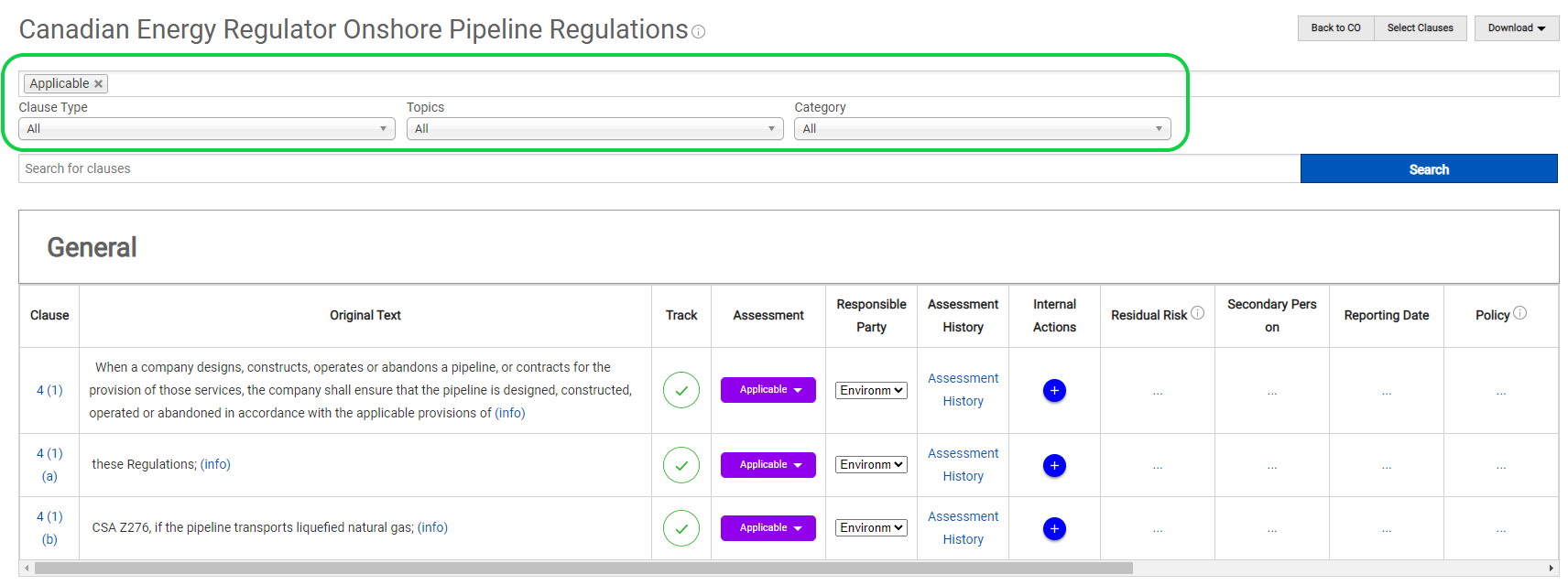
Task: Click the scrollbar right arrow
Action: click(x=1552, y=569)
